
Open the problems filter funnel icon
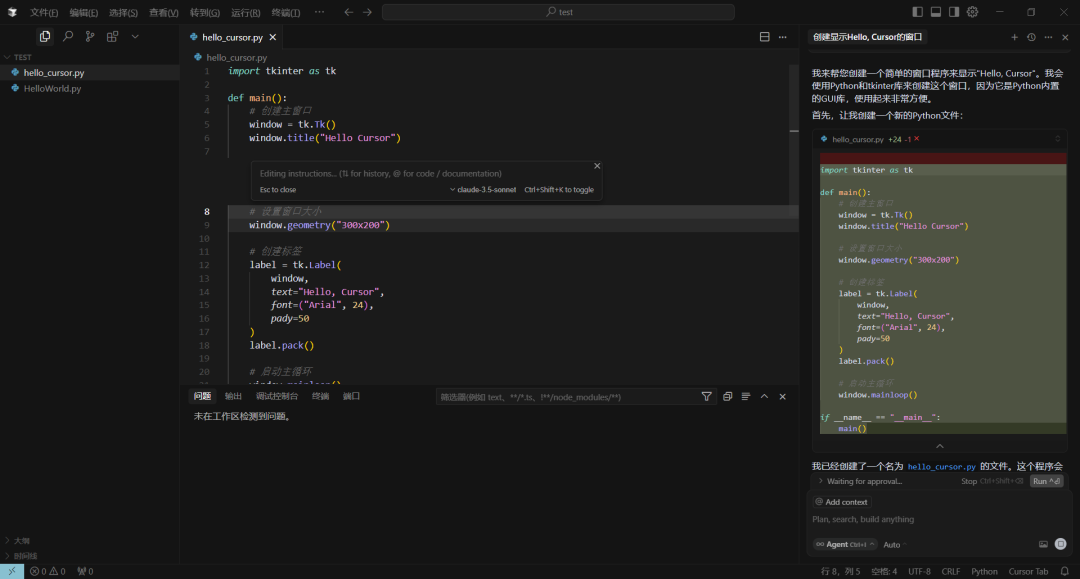706,397
